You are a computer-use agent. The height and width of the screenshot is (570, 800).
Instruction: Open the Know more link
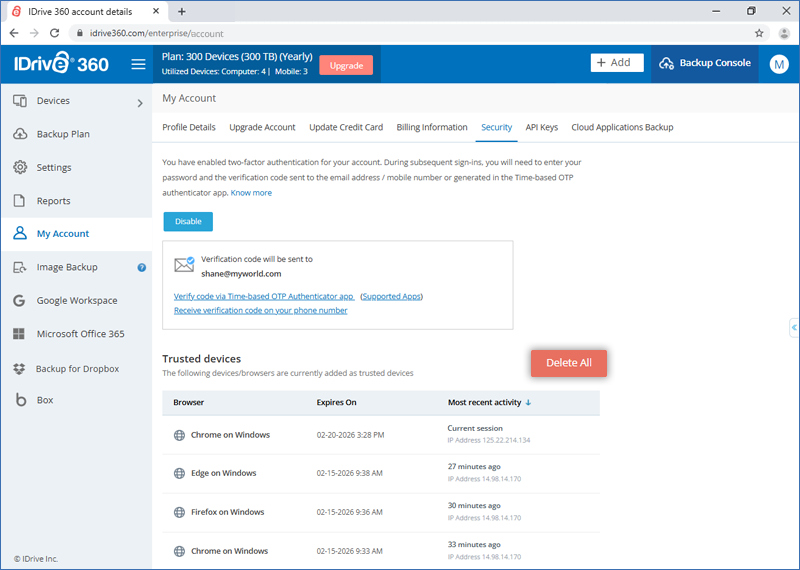point(251,193)
